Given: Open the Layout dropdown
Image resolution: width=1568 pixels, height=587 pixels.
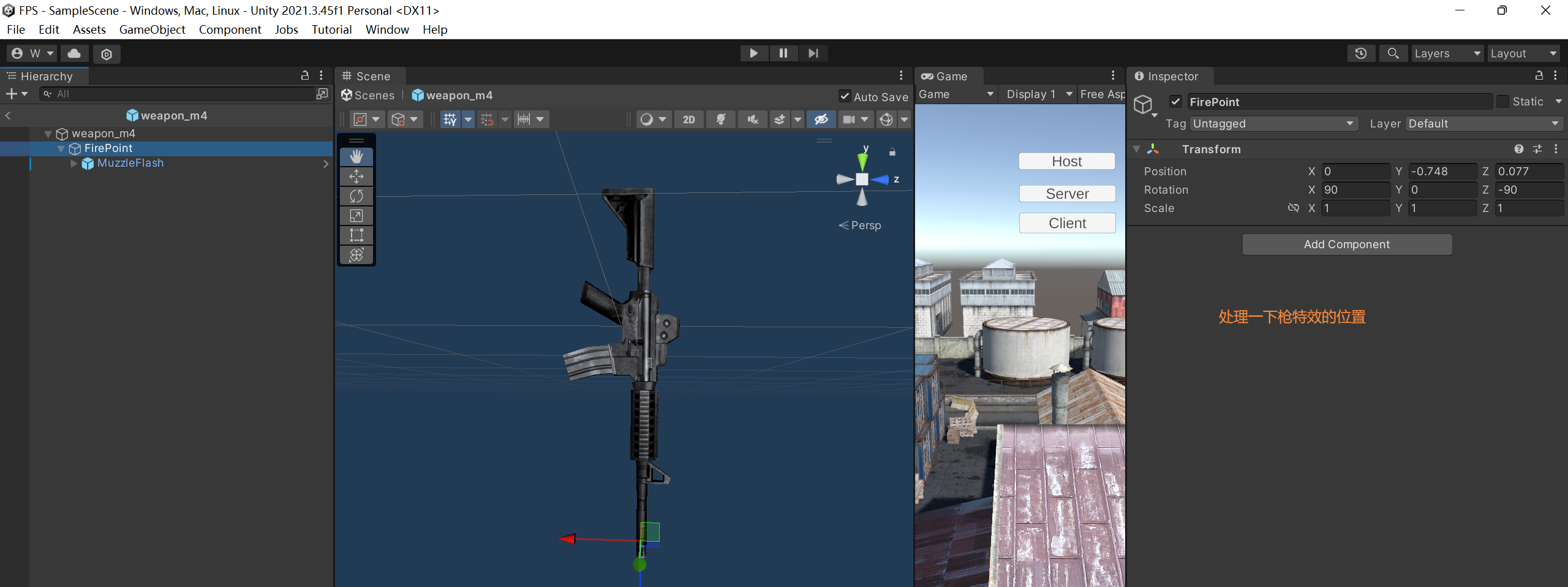Looking at the screenshot, I should [x=1524, y=53].
